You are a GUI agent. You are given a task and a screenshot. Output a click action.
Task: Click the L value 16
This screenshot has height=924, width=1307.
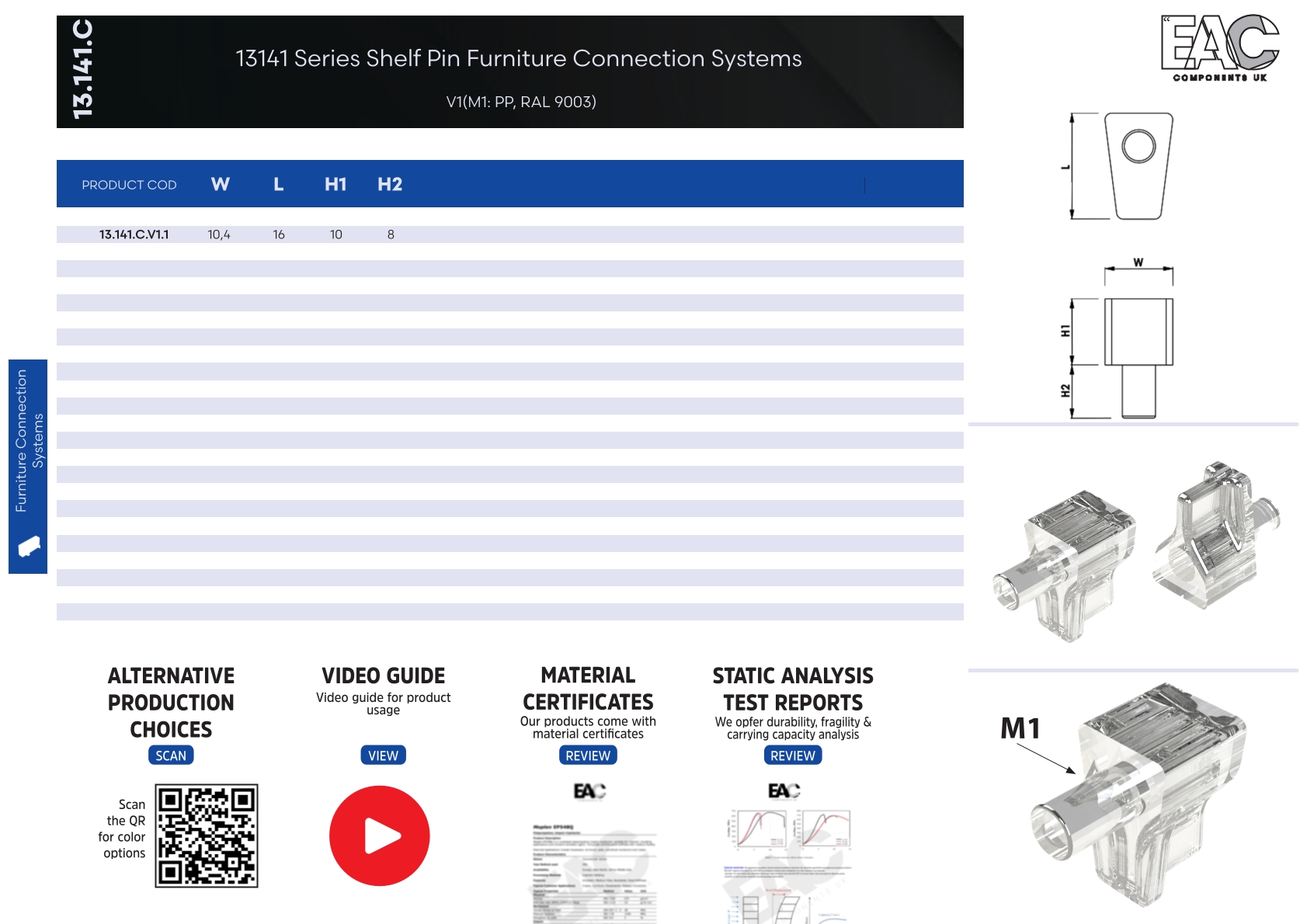279,234
